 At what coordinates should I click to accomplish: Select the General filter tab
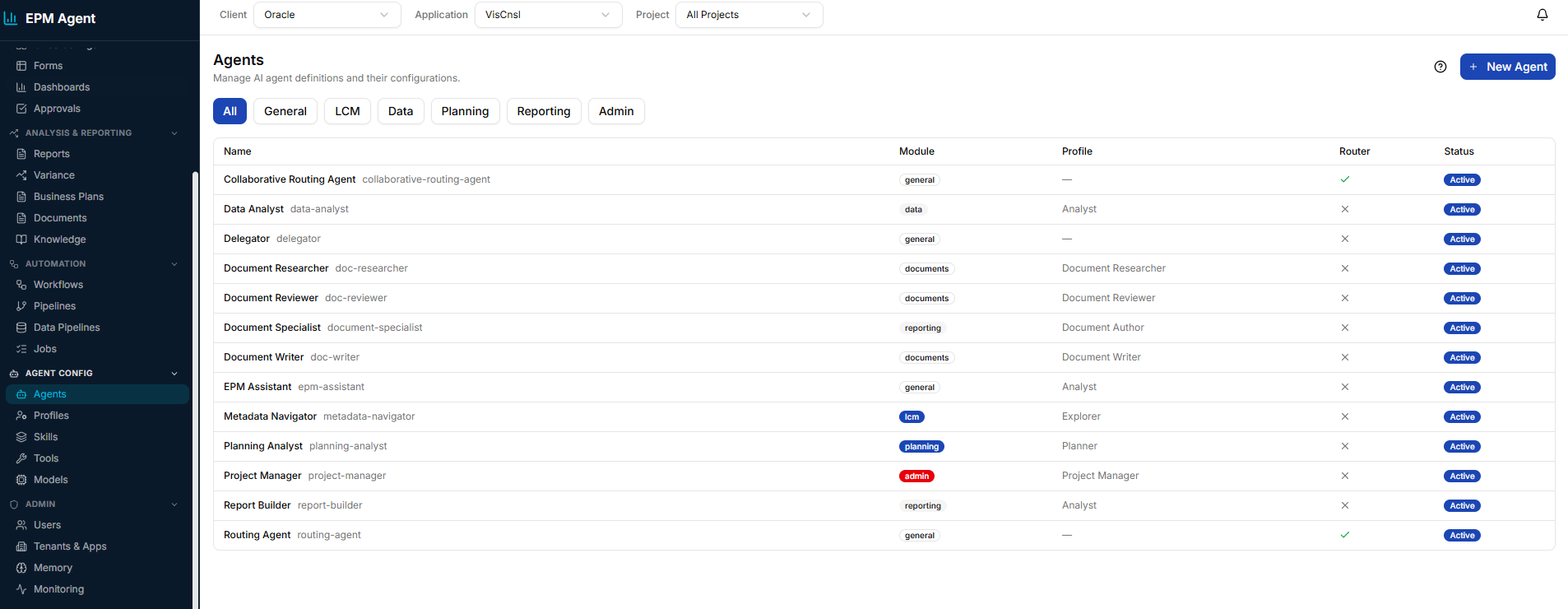(285, 111)
